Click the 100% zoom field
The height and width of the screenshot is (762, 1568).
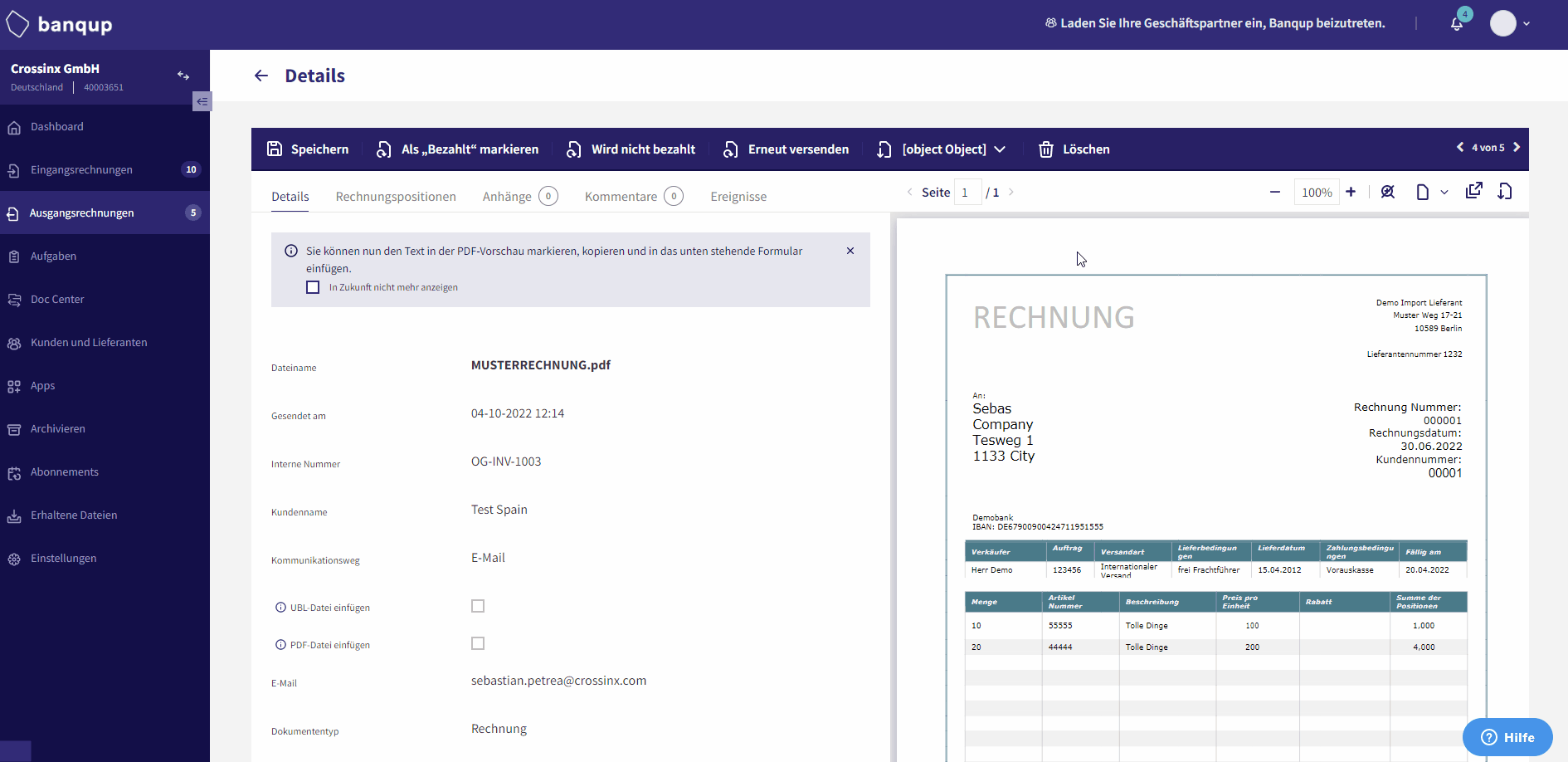[1317, 193]
